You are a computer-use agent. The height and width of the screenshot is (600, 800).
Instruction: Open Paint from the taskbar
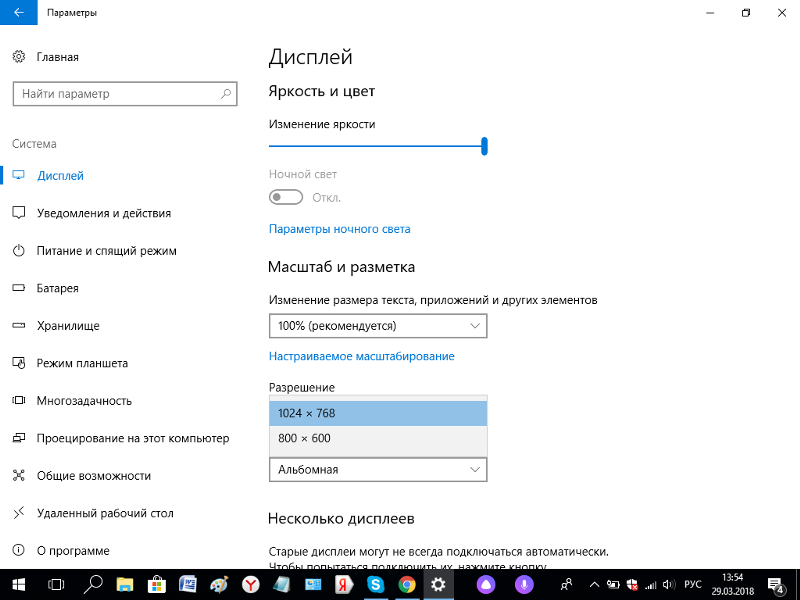[x=219, y=585]
